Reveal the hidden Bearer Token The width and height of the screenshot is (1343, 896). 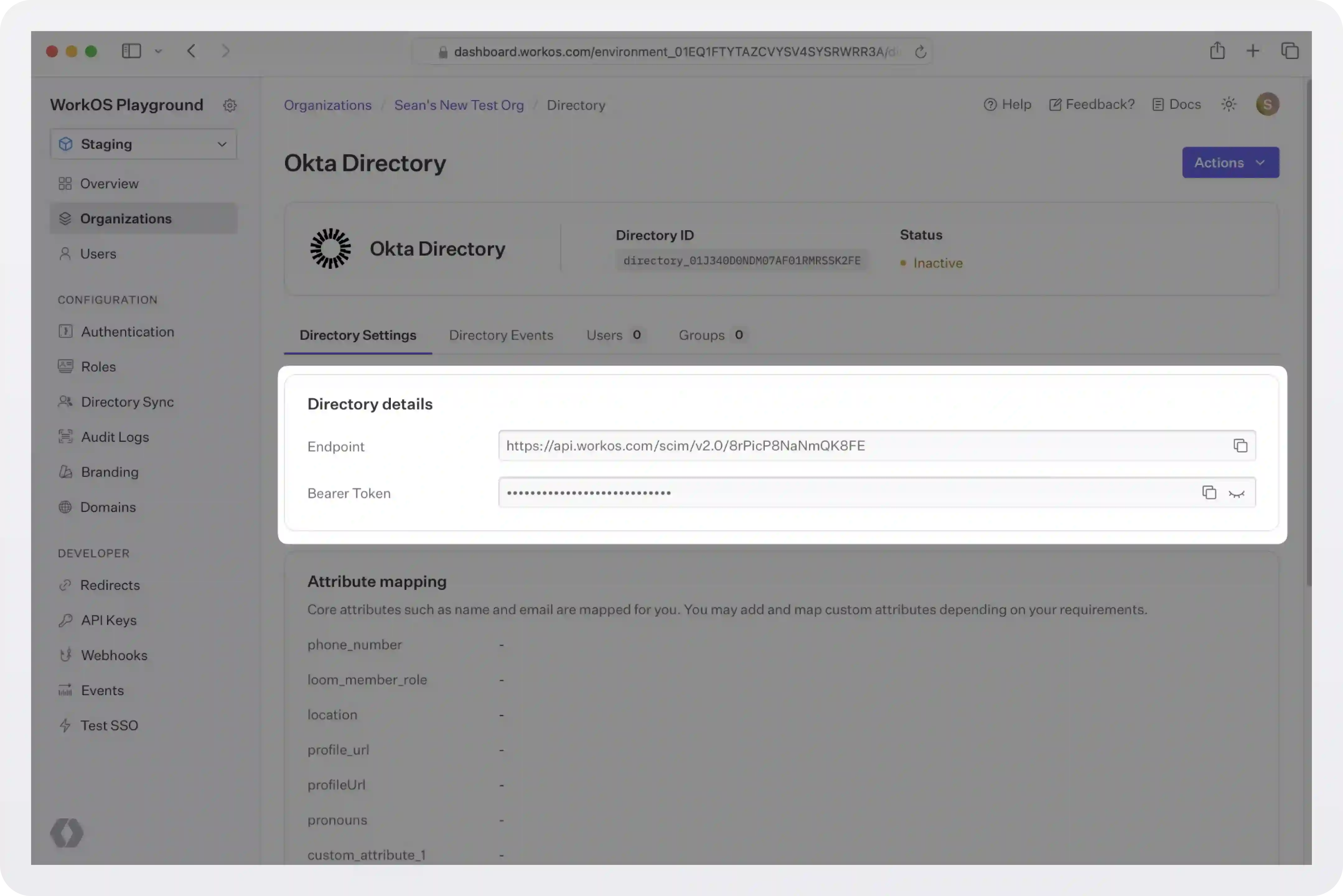point(1236,494)
